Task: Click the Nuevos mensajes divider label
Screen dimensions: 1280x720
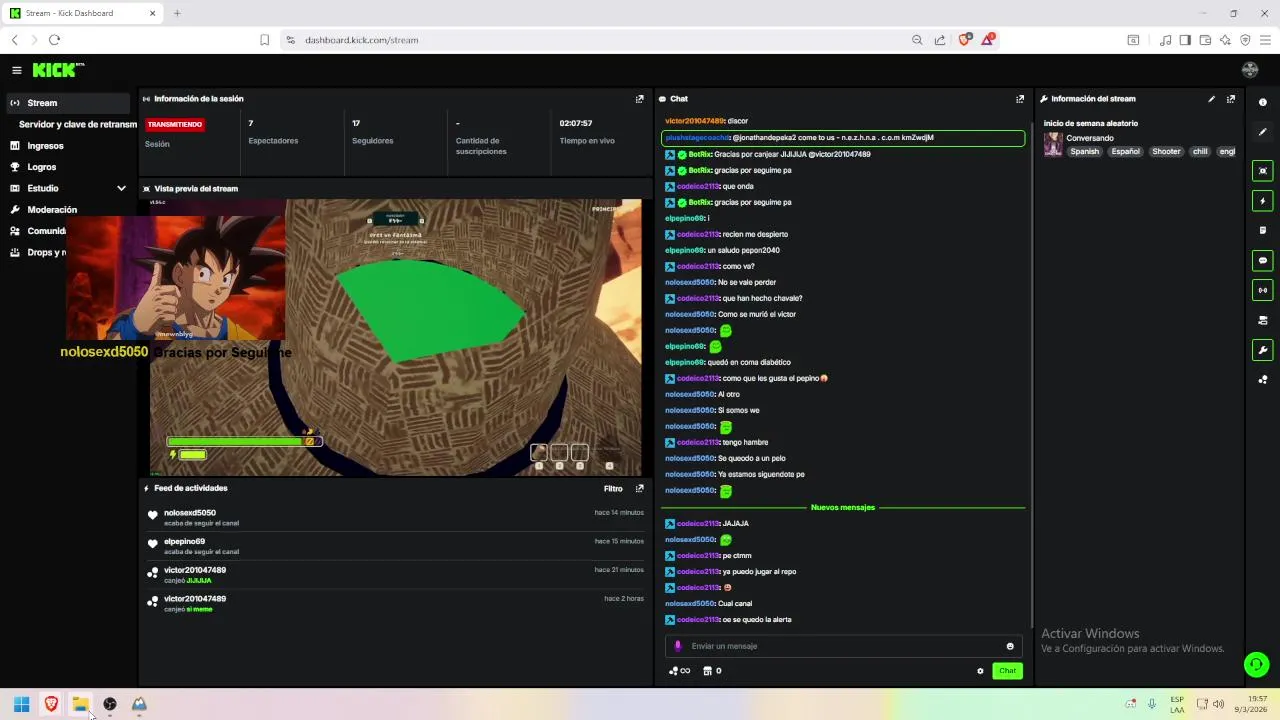Action: point(843,508)
